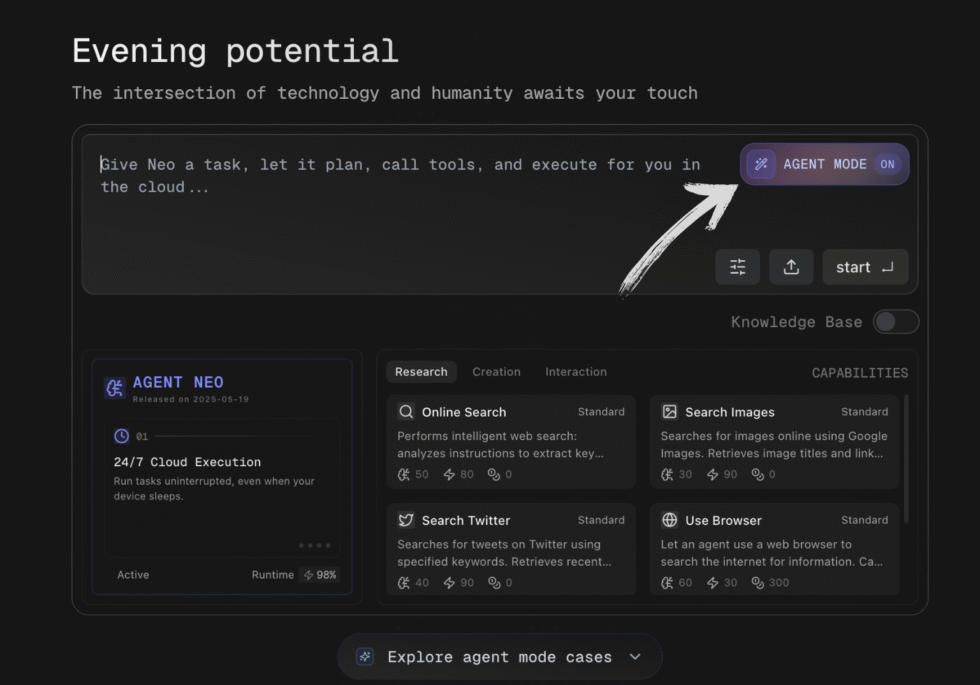Select the Research tab
This screenshot has width=980, height=685.
pyautogui.click(x=421, y=372)
